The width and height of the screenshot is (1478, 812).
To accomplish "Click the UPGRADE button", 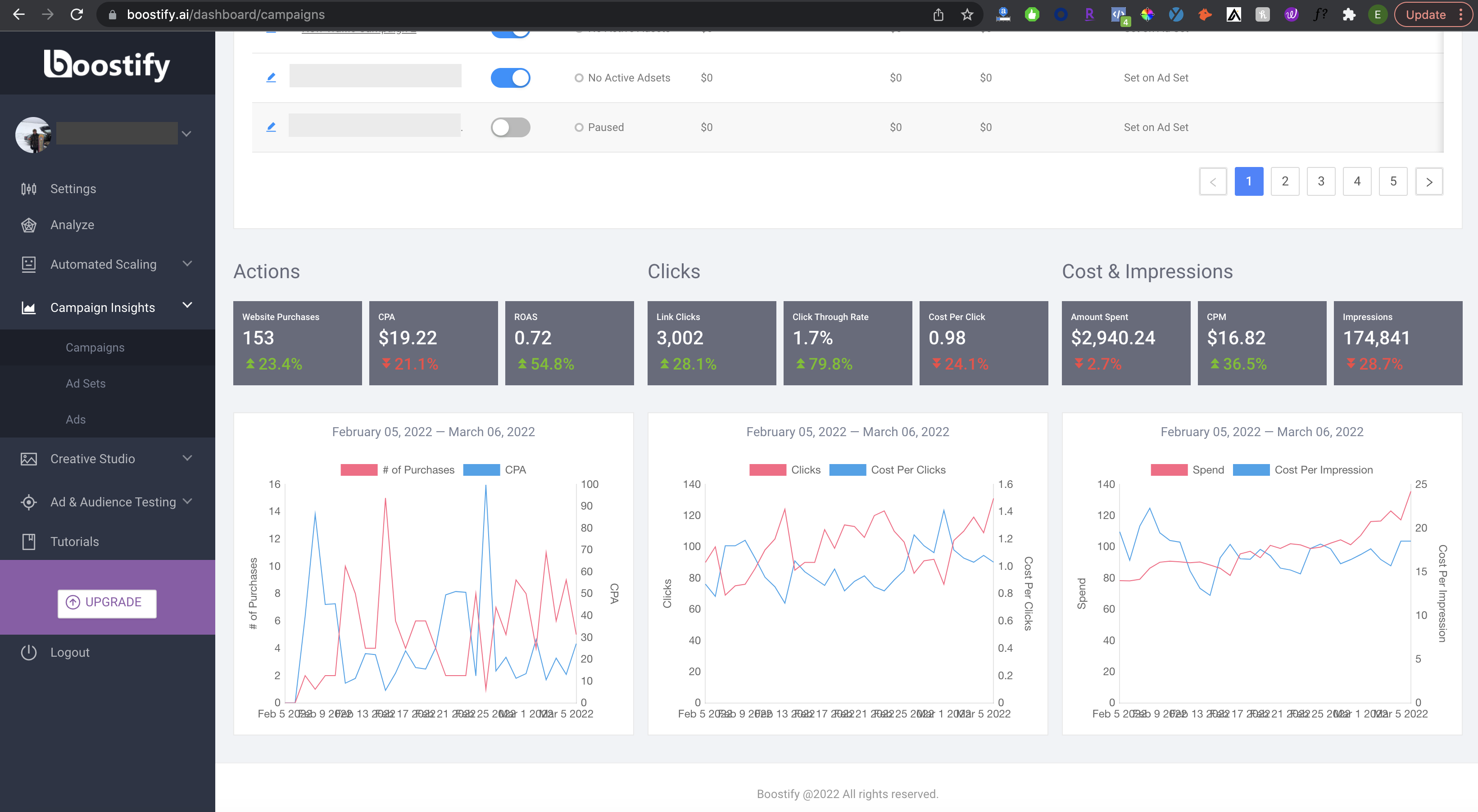I will tap(107, 603).
